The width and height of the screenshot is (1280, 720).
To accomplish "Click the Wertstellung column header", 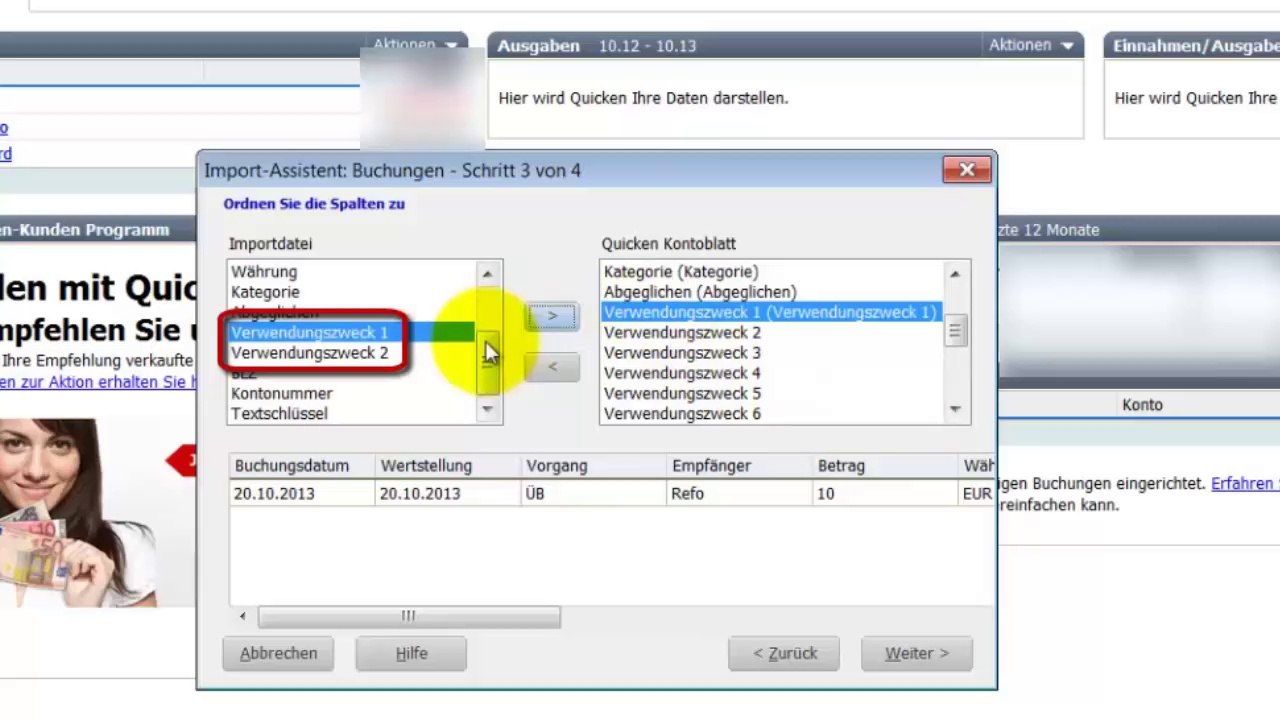I will pyautogui.click(x=448, y=466).
